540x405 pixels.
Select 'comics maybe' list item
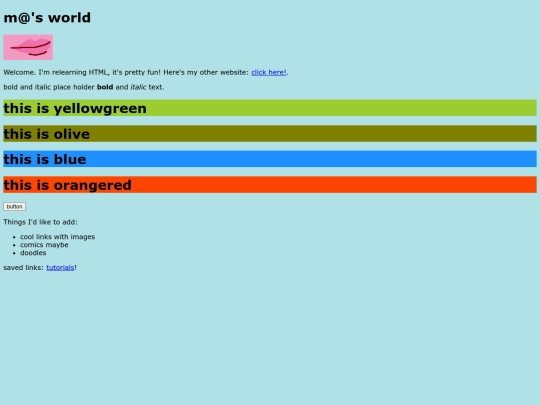click(44, 245)
